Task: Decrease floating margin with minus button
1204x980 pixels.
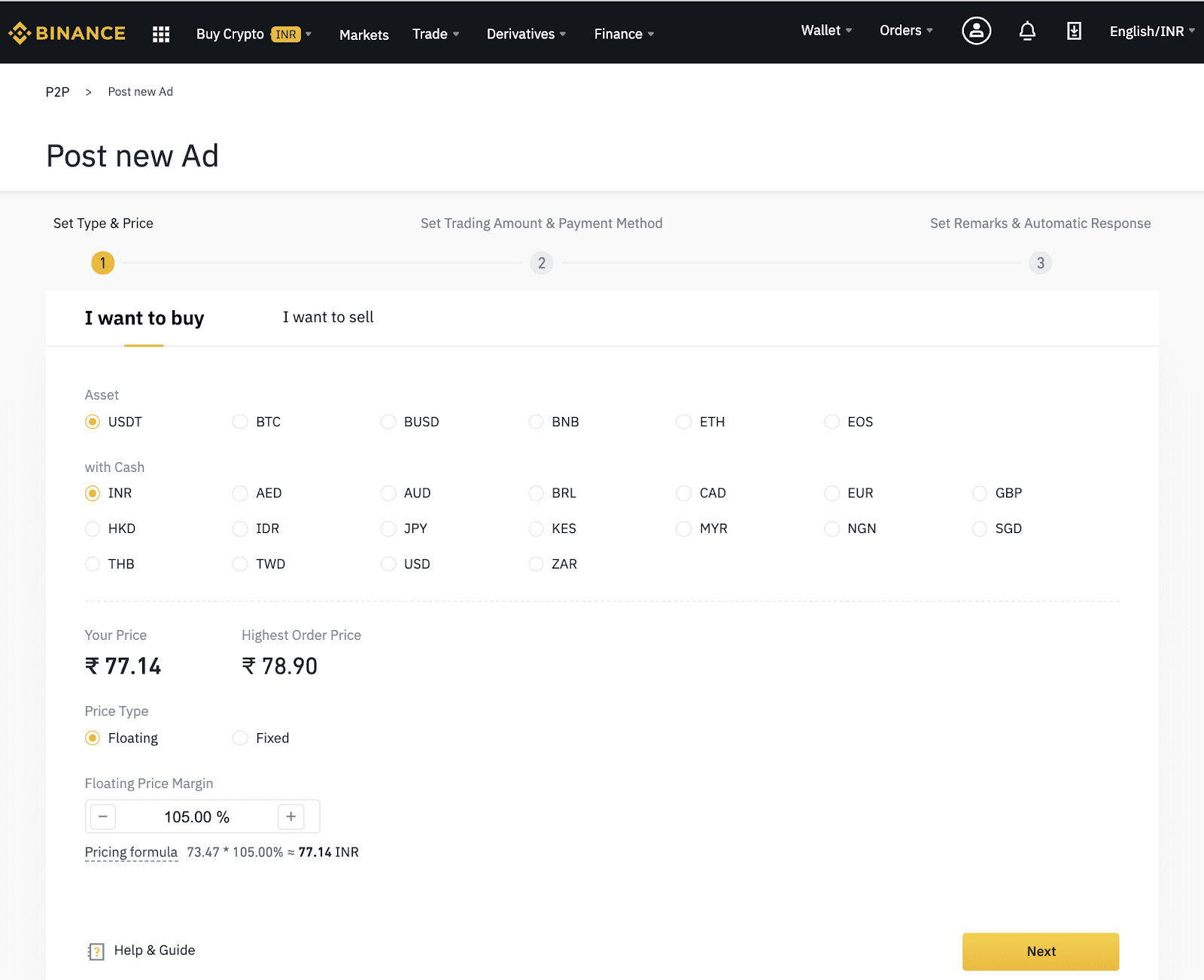Action: pyautogui.click(x=103, y=817)
